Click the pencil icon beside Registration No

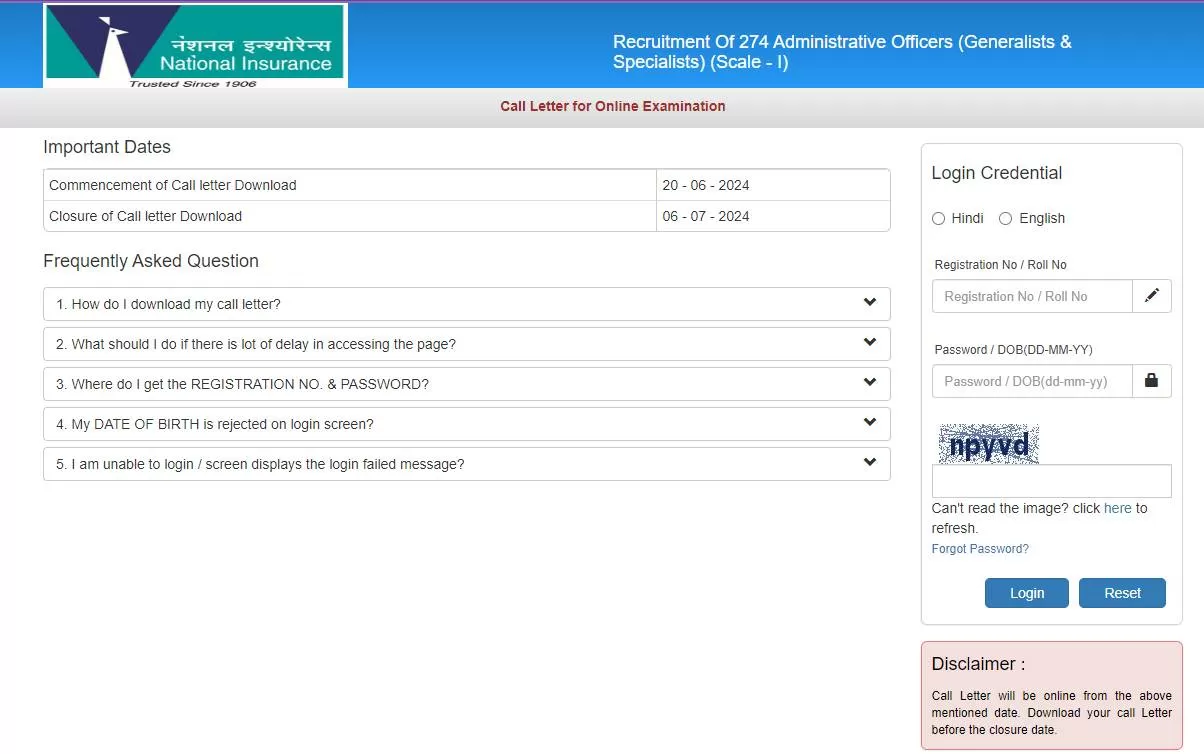pos(1151,296)
